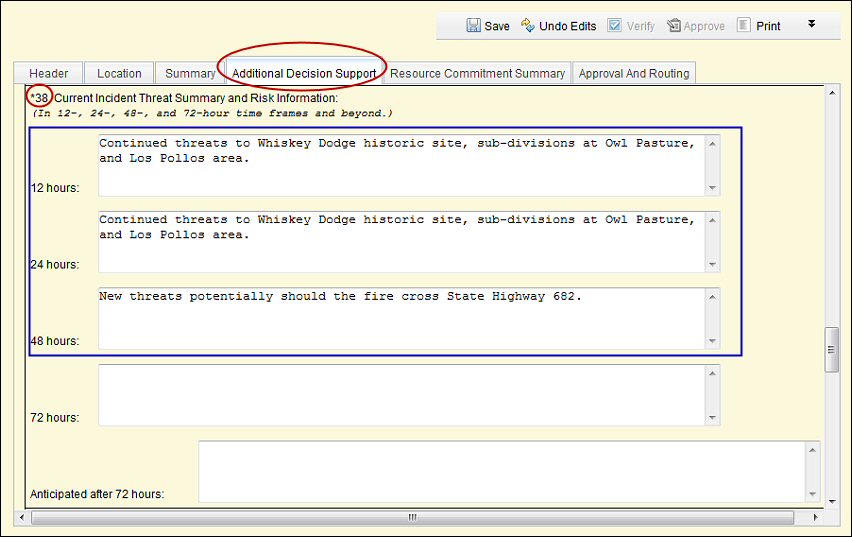Click up arrow of 72 hours field scrollbar
852x537 pixels.
712,373
